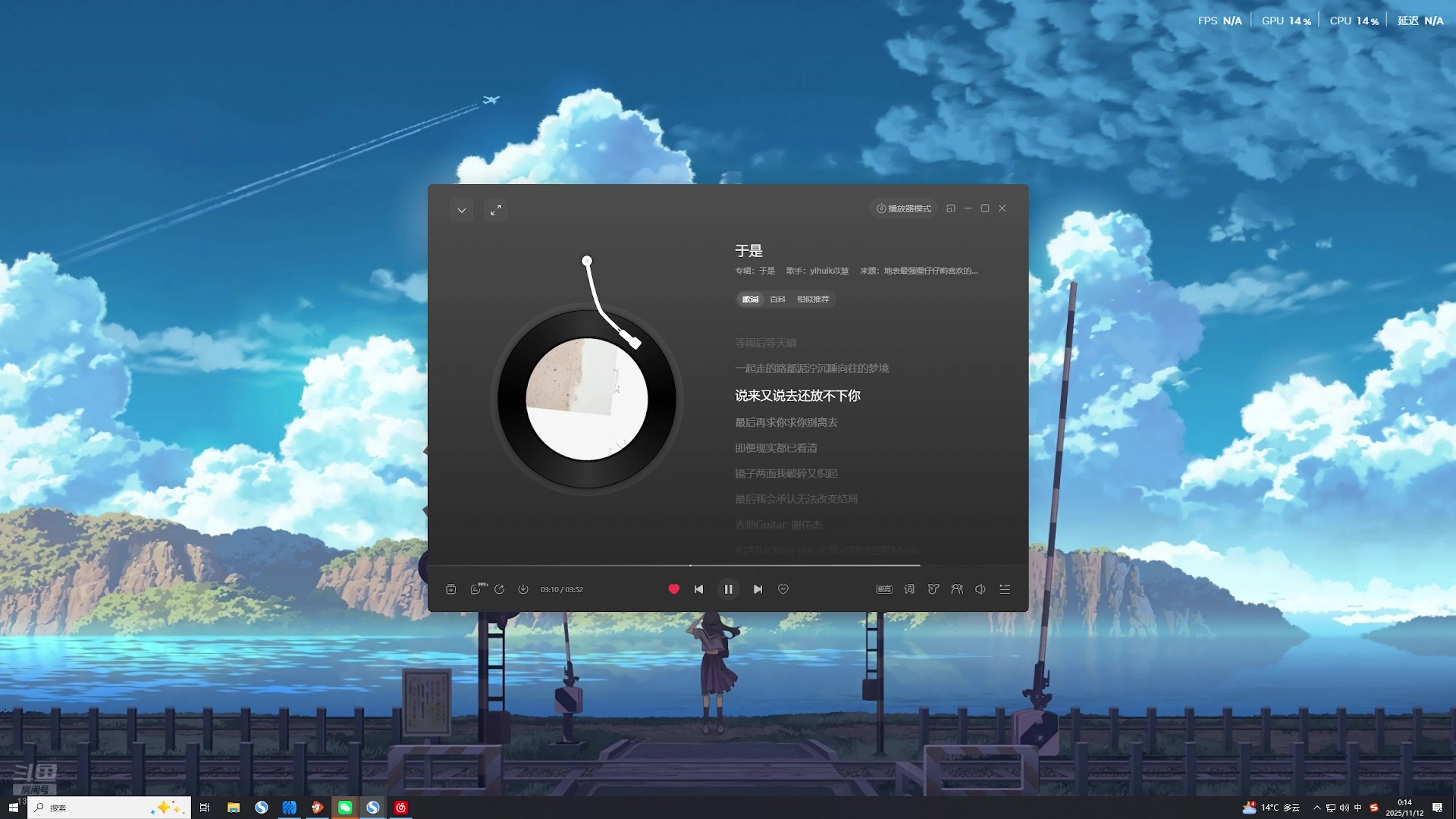Enter fullscreen with the expand arrows icon

tap(495, 210)
